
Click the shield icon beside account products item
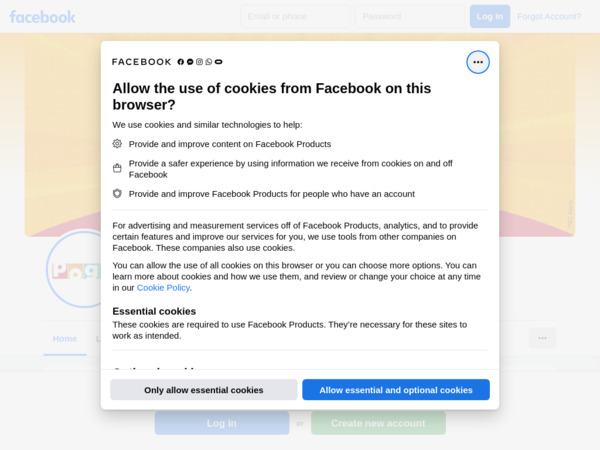(117, 194)
